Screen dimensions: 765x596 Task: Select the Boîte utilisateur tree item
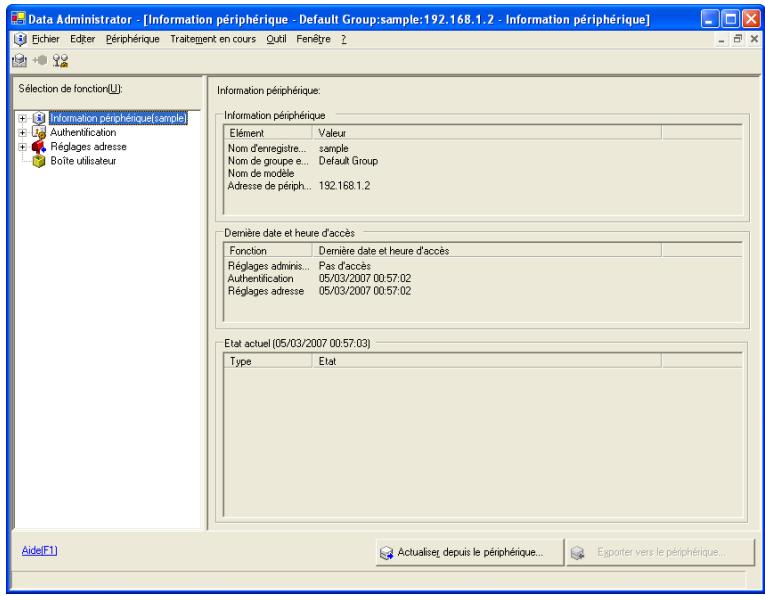[x=83, y=161]
